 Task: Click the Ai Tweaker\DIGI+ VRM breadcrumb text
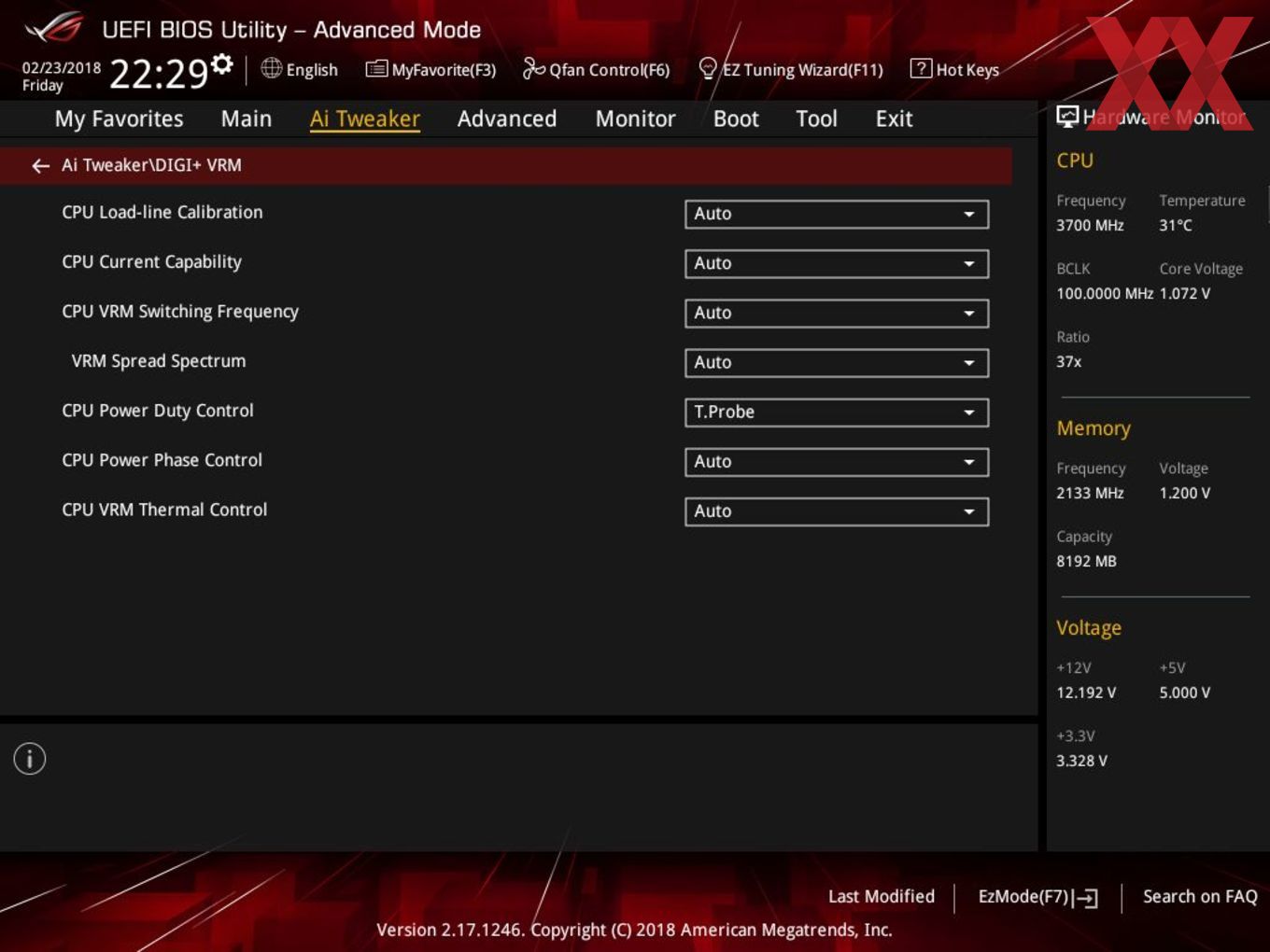151,165
